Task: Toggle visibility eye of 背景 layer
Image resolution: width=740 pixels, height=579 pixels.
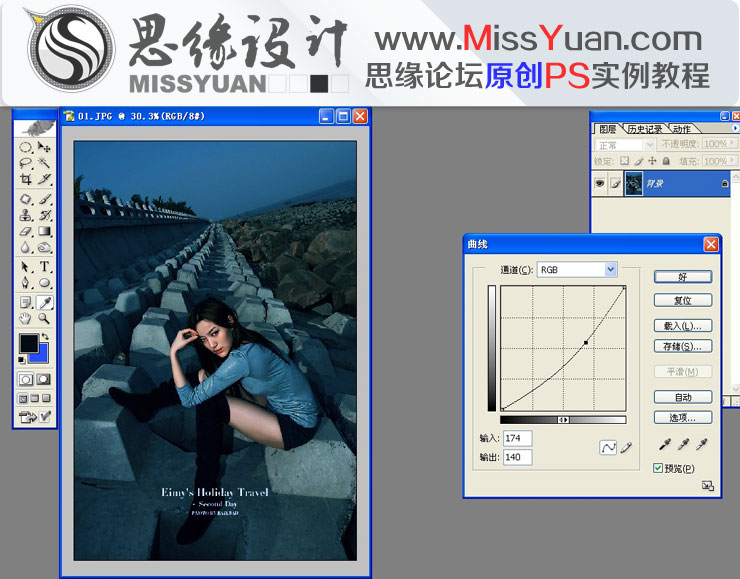Action: [x=599, y=183]
